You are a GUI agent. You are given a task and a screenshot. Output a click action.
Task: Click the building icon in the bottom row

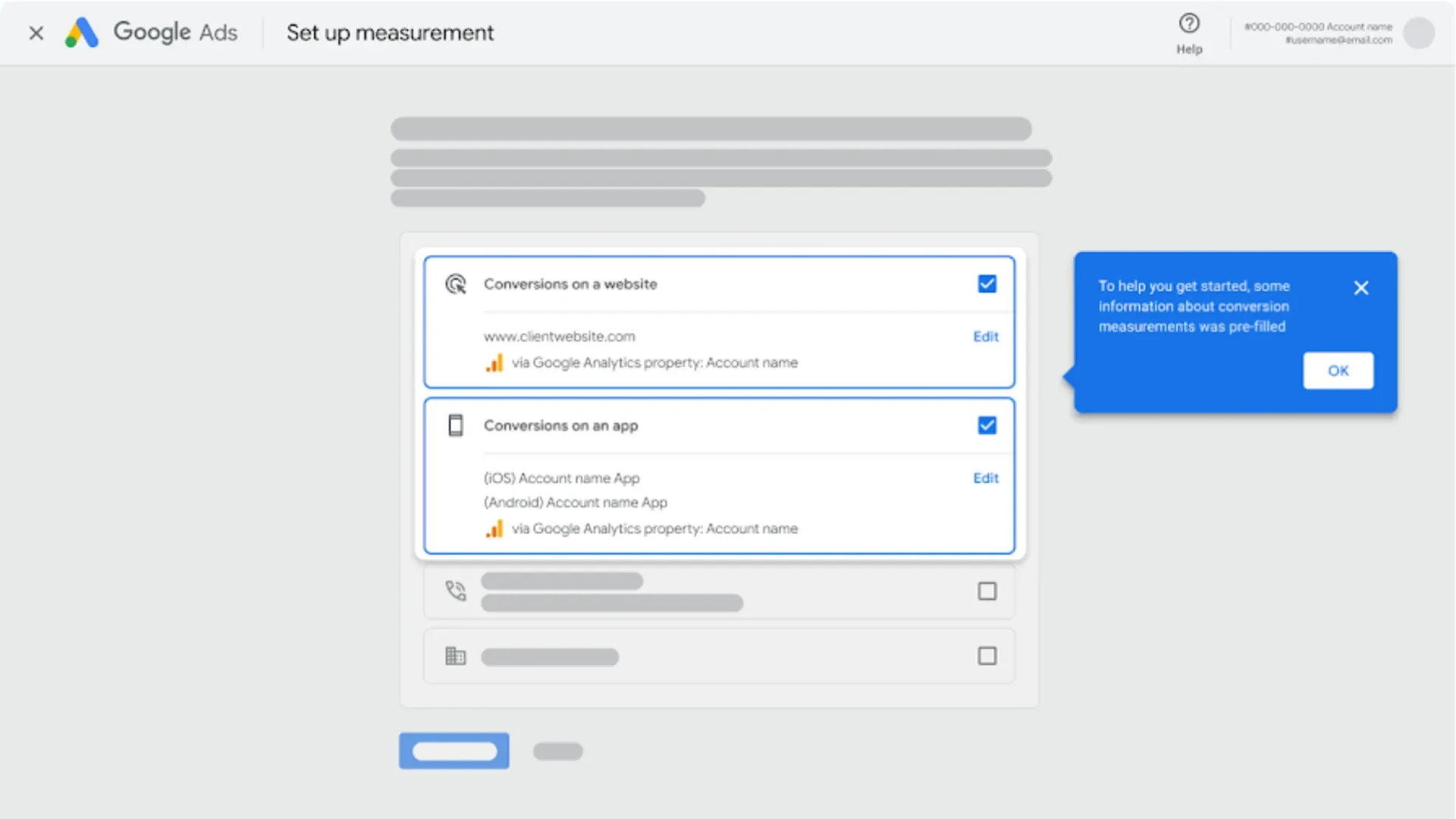(456, 656)
